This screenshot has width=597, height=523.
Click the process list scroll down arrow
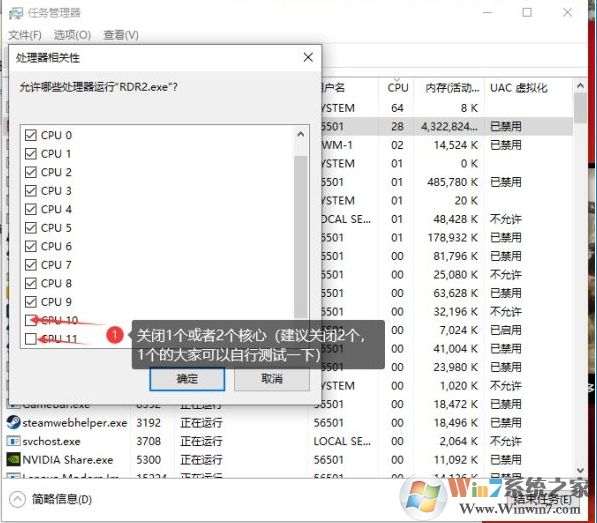(580, 470)
